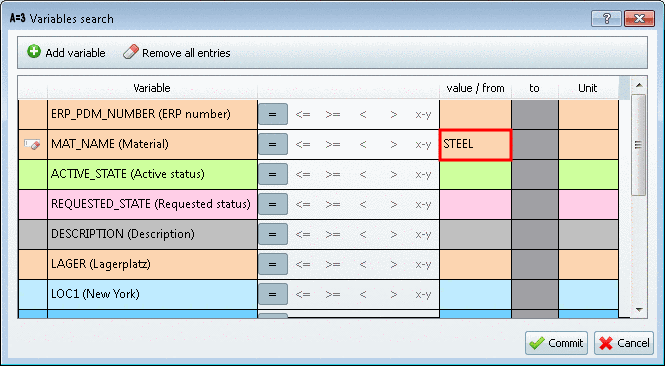Image resolution: width=665 pixels, height=366 pixels.
Task: Select REQUESTED_STATE (Requested status) variable
Action: [152, 205]
